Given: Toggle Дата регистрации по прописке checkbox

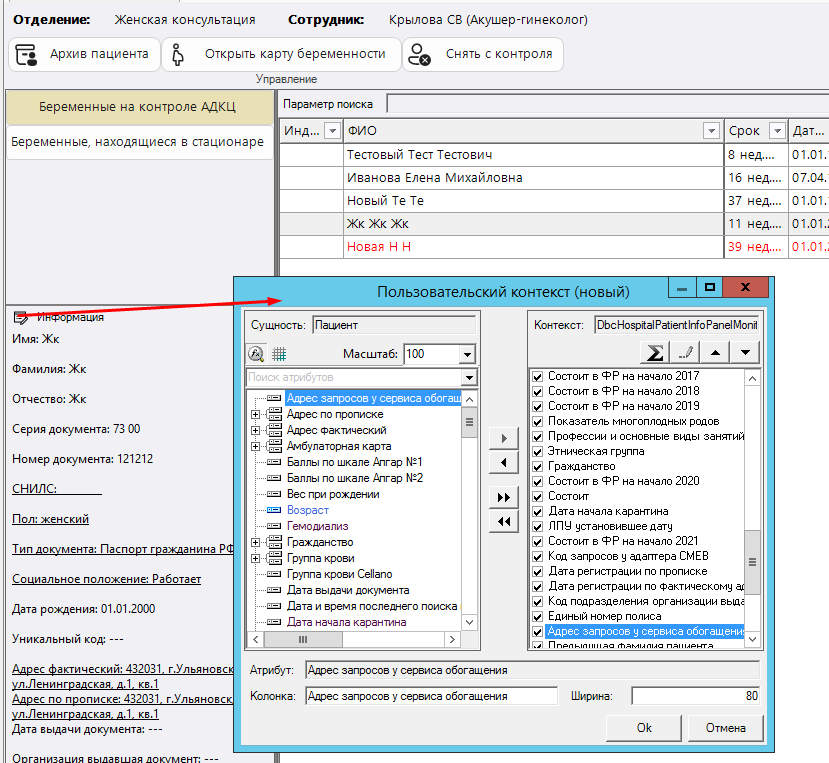Looking at the screenshot, I should (x=538, y=572).
